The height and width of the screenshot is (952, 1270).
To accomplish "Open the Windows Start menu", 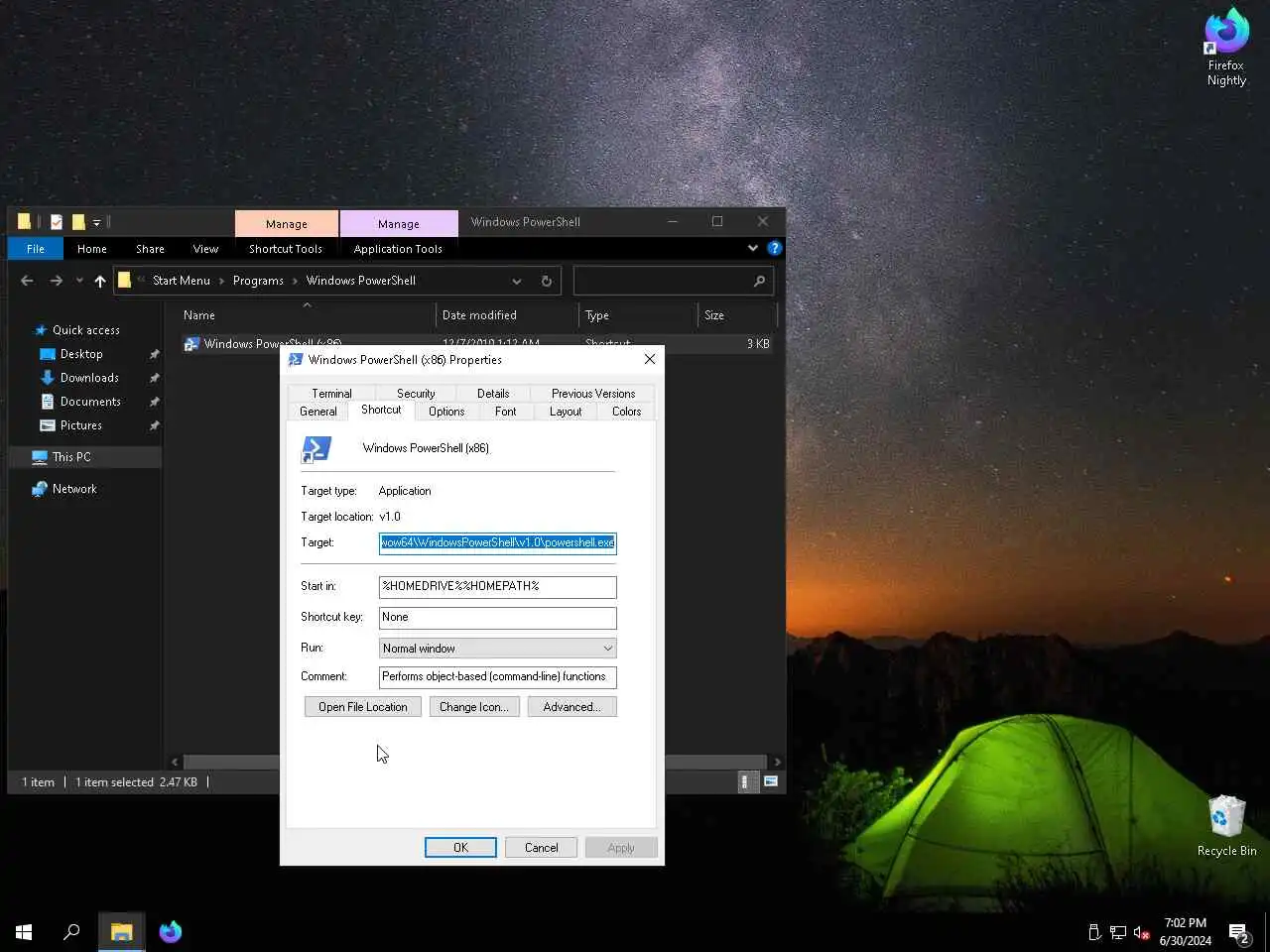I will 24,932.
